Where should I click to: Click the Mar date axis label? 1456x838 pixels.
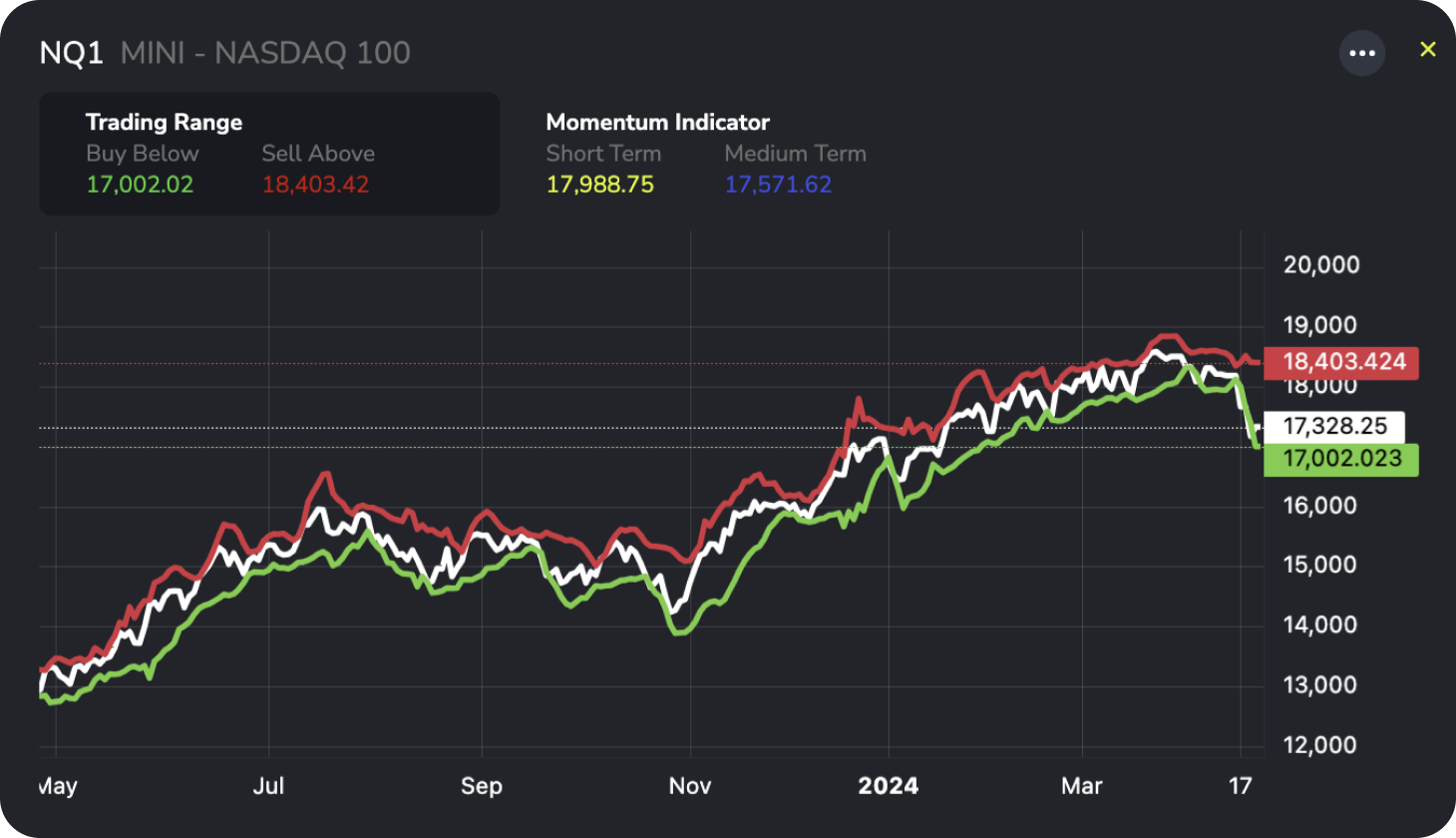click(1082, 786)
